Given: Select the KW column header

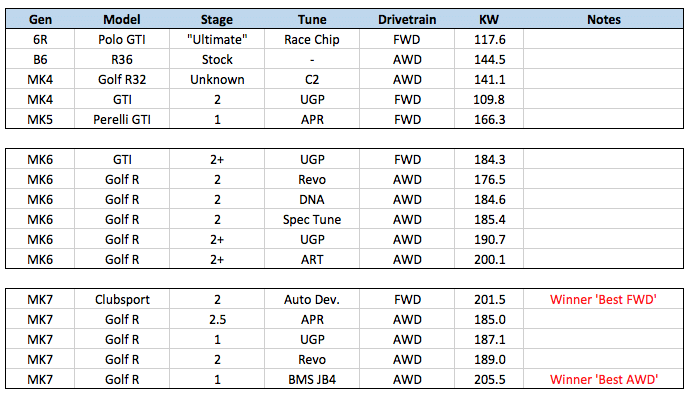Looking at the screenshot, I should click(x=489, y=19).
